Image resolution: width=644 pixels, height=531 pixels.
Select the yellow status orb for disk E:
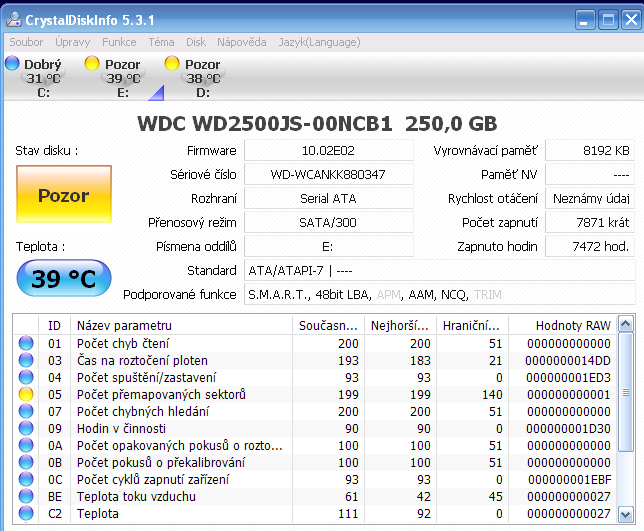tap(92, 64)
